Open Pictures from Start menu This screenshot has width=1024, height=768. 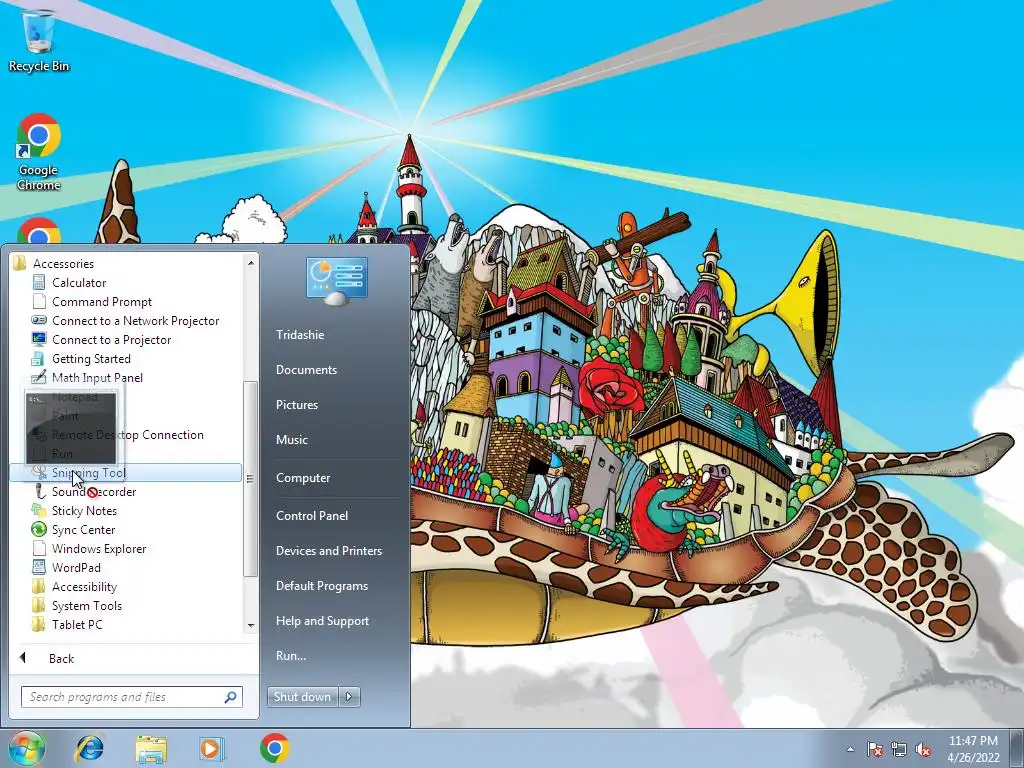click(x=297, y=405)
